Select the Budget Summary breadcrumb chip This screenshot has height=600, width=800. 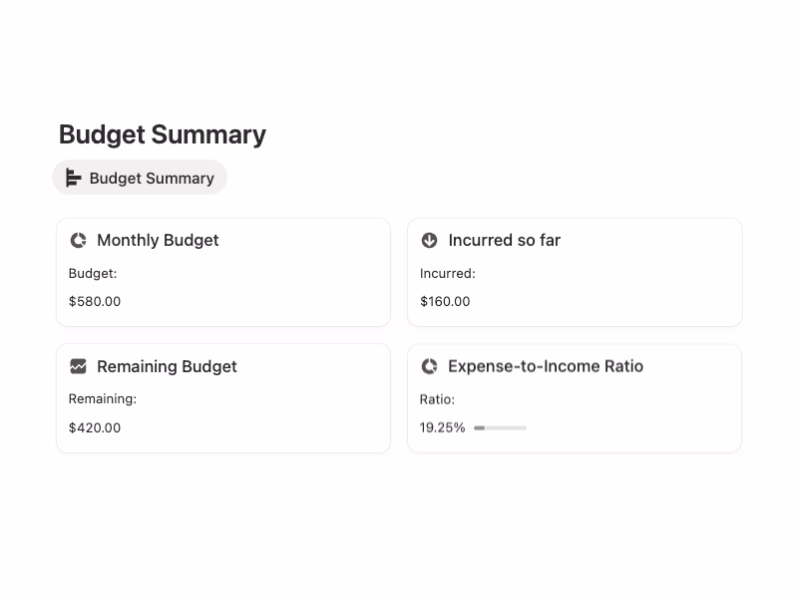click(139, 177)
